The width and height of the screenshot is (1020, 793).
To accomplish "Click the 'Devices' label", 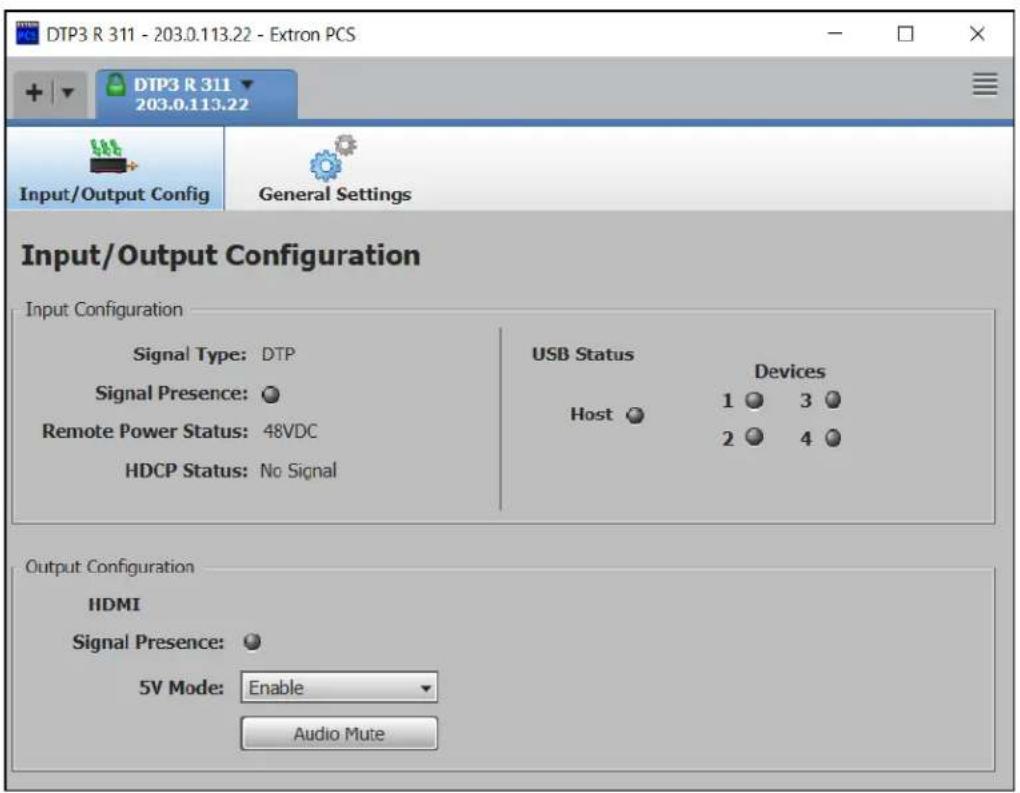I will [790, 372].
